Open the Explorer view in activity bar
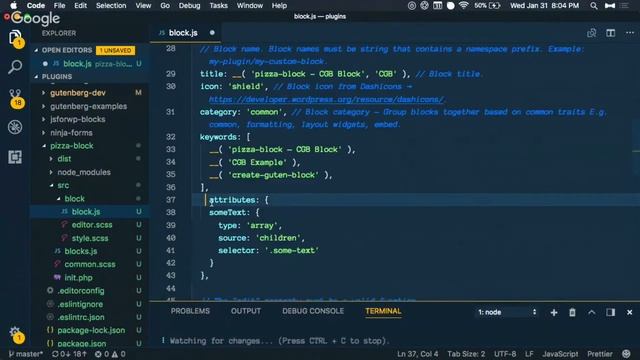Screen dimensions: 640x360 (x=15, y=38)
